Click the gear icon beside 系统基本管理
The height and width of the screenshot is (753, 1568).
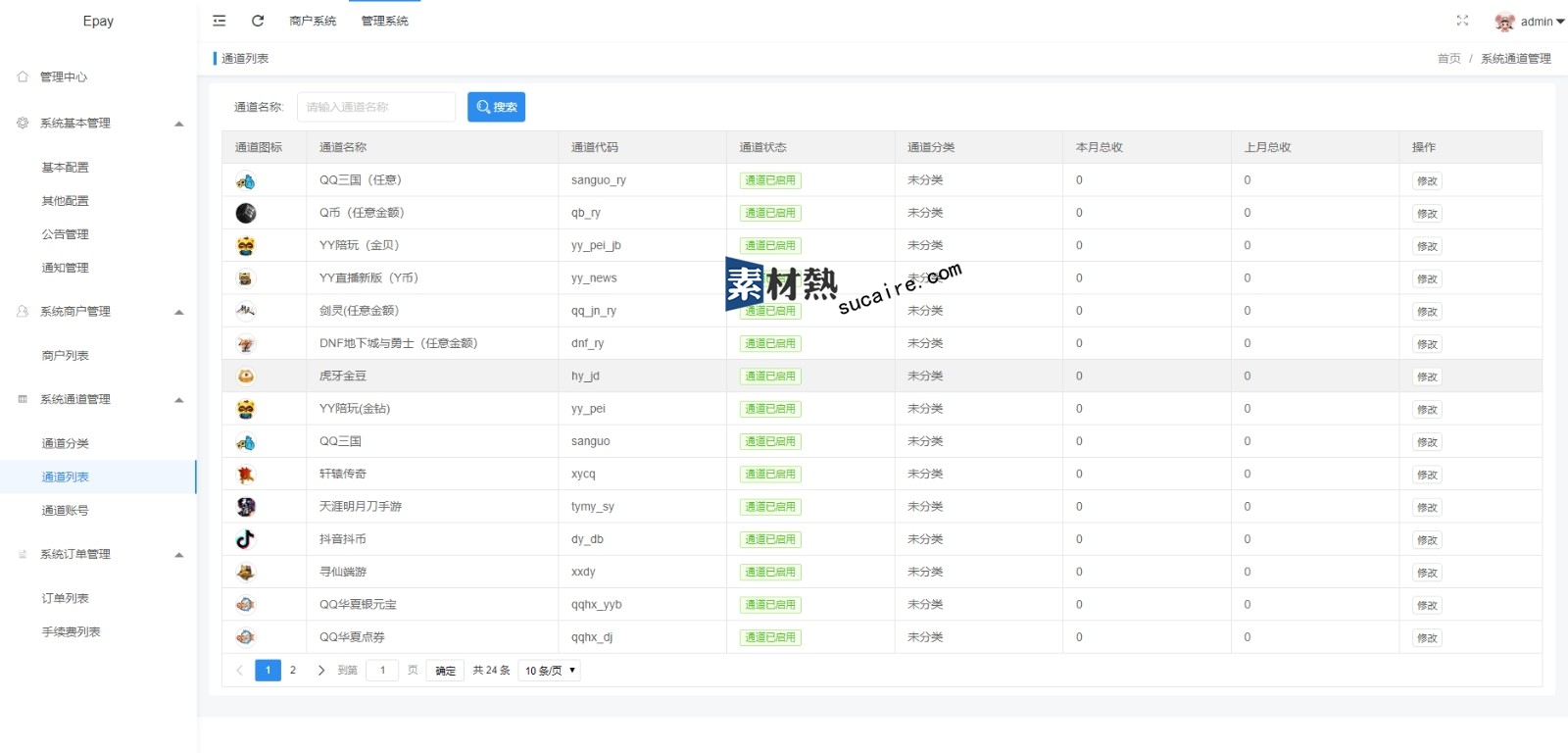[23, 123]
